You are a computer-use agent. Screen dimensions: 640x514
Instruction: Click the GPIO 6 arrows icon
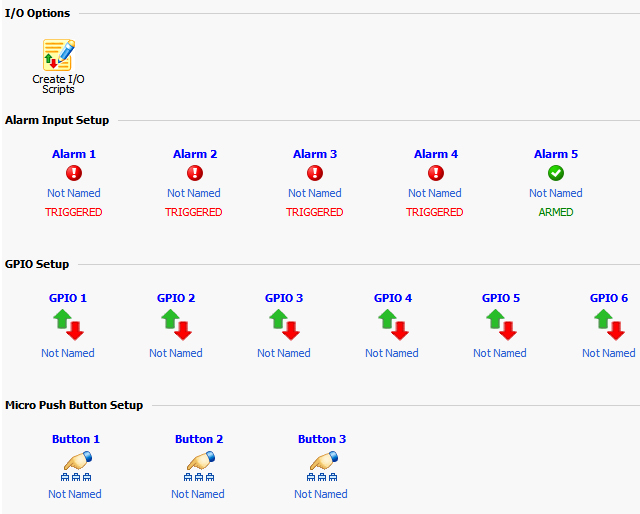pos(609,324)
